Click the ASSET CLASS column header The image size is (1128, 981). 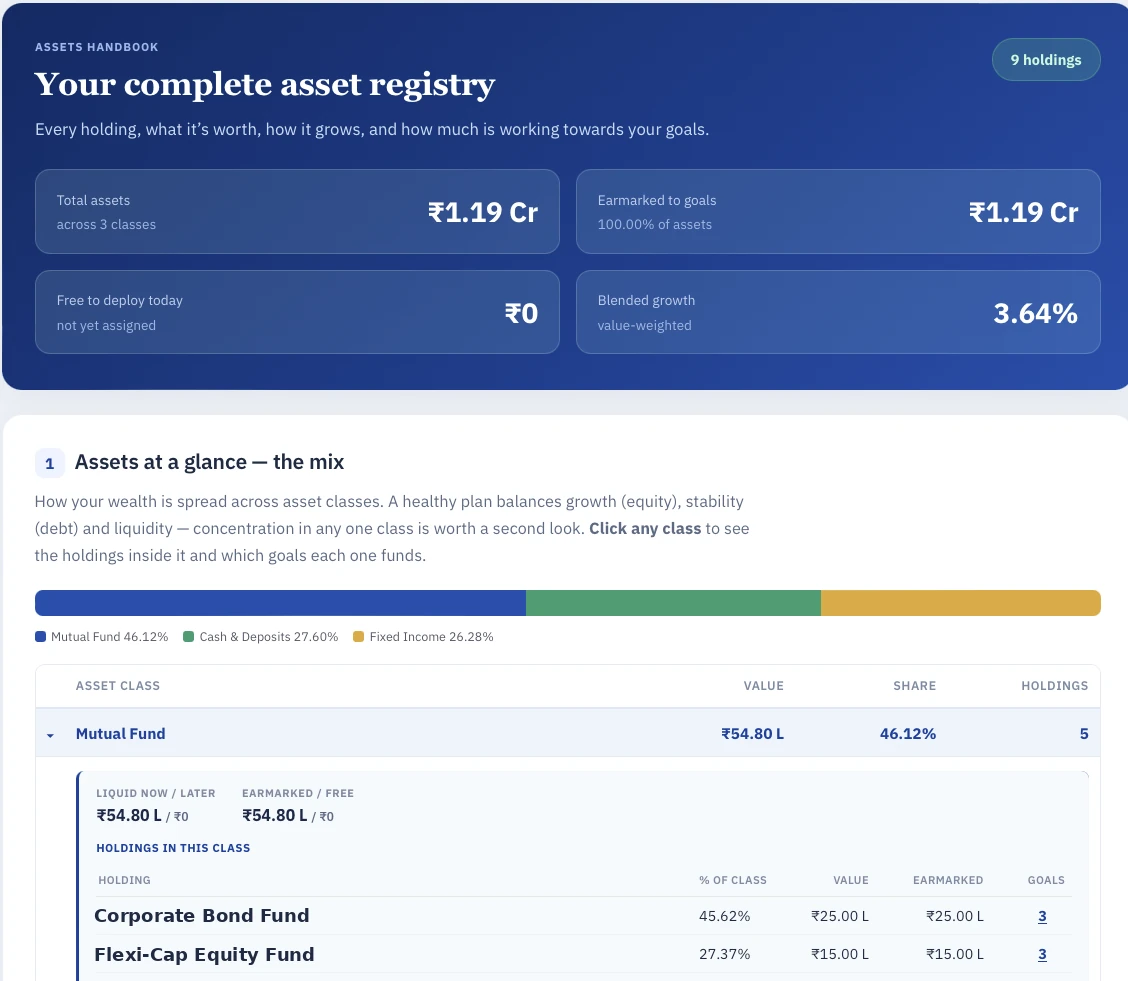coord(118,685)
